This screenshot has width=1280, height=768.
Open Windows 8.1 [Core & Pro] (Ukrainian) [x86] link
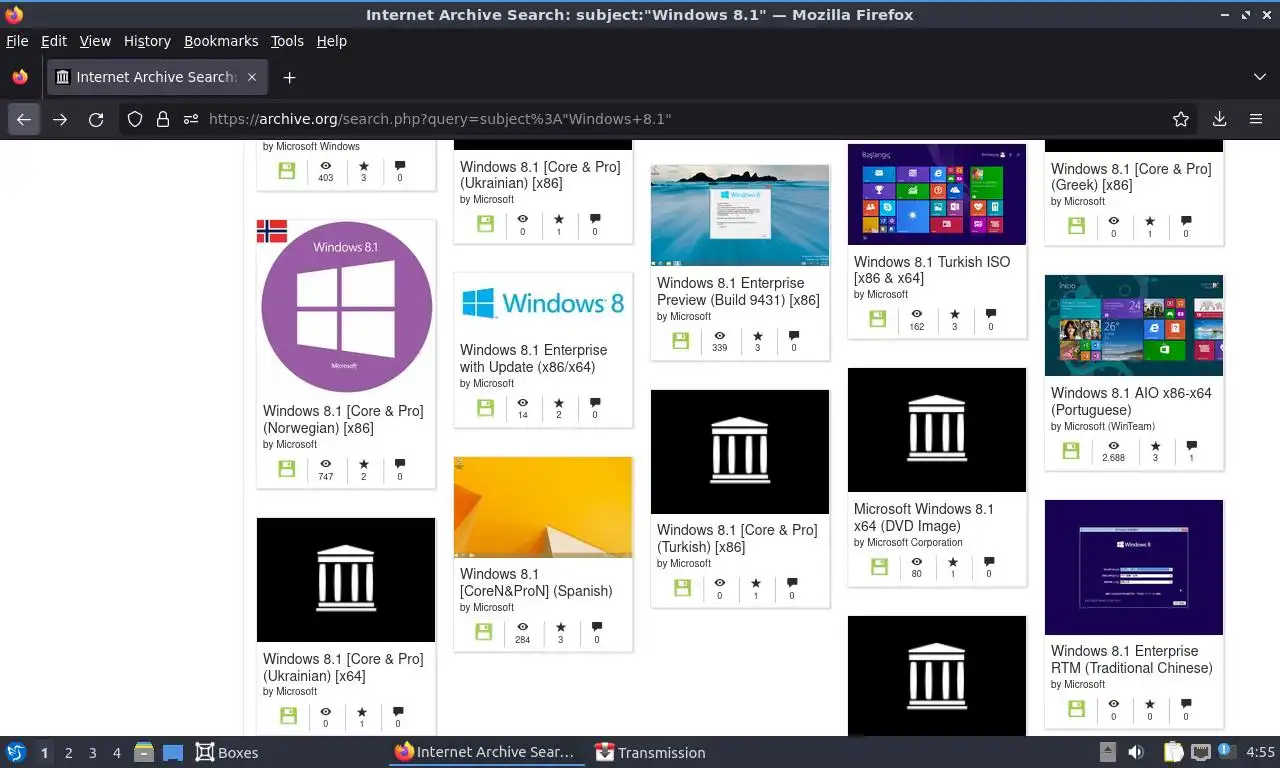point(540,175)
